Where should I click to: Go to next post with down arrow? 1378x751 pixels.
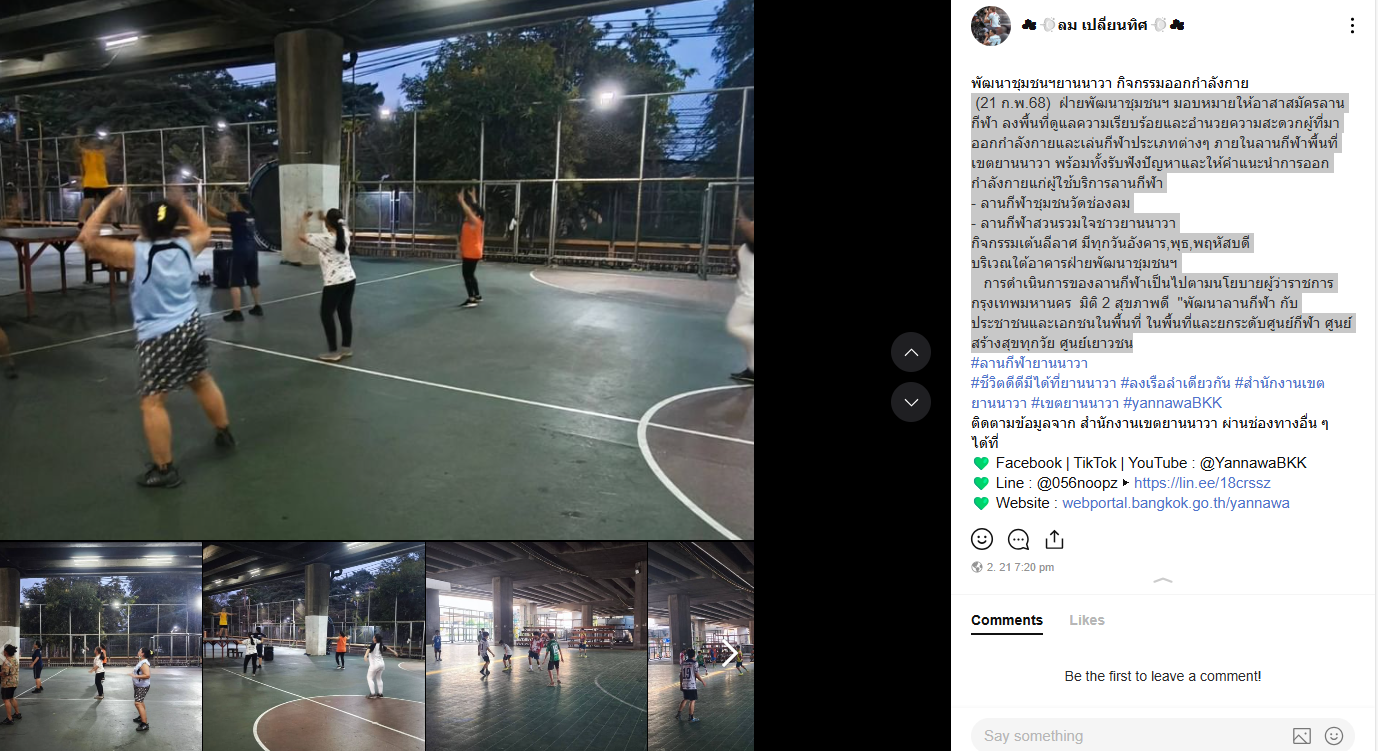(x=911, y=402)
